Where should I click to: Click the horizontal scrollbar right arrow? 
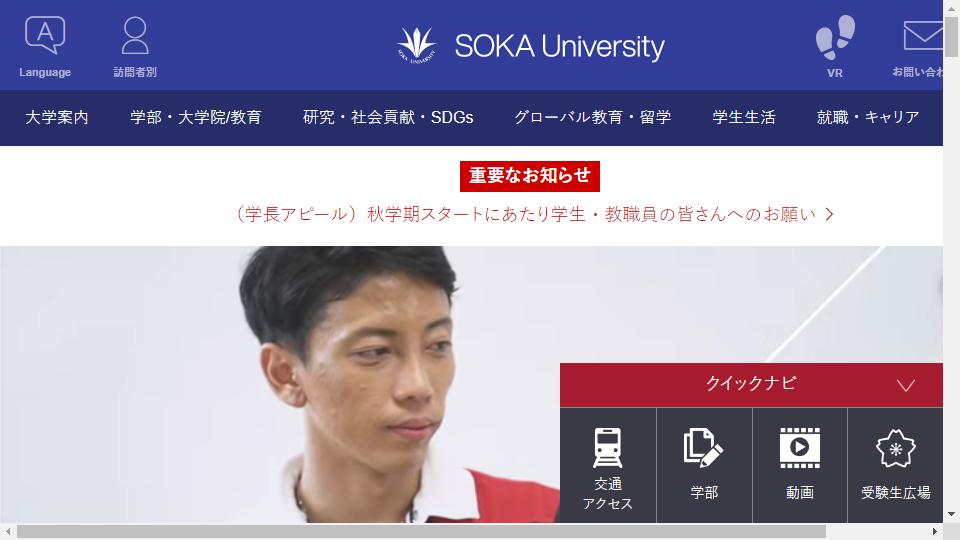point(935,531)
